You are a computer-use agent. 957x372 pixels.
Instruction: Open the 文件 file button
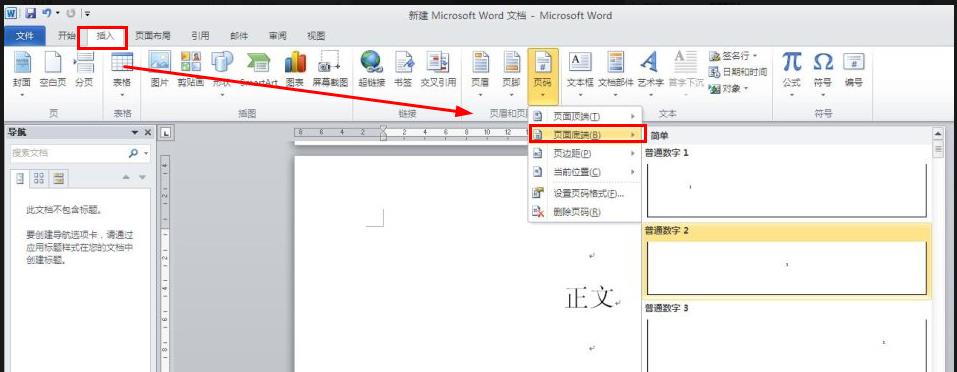coord(24,36)
